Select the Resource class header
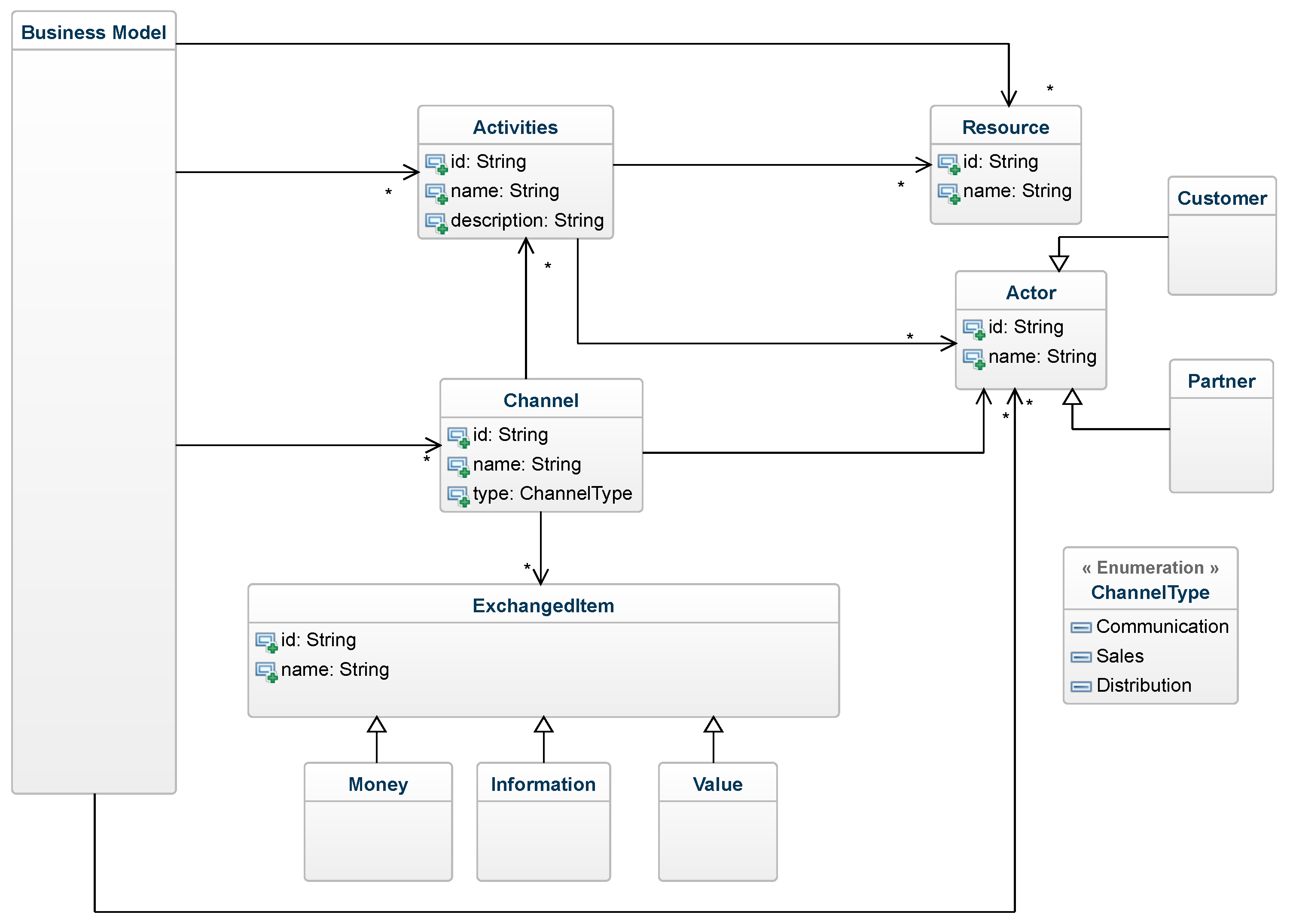The image size is (1290, 924). tap(1006, 127)
